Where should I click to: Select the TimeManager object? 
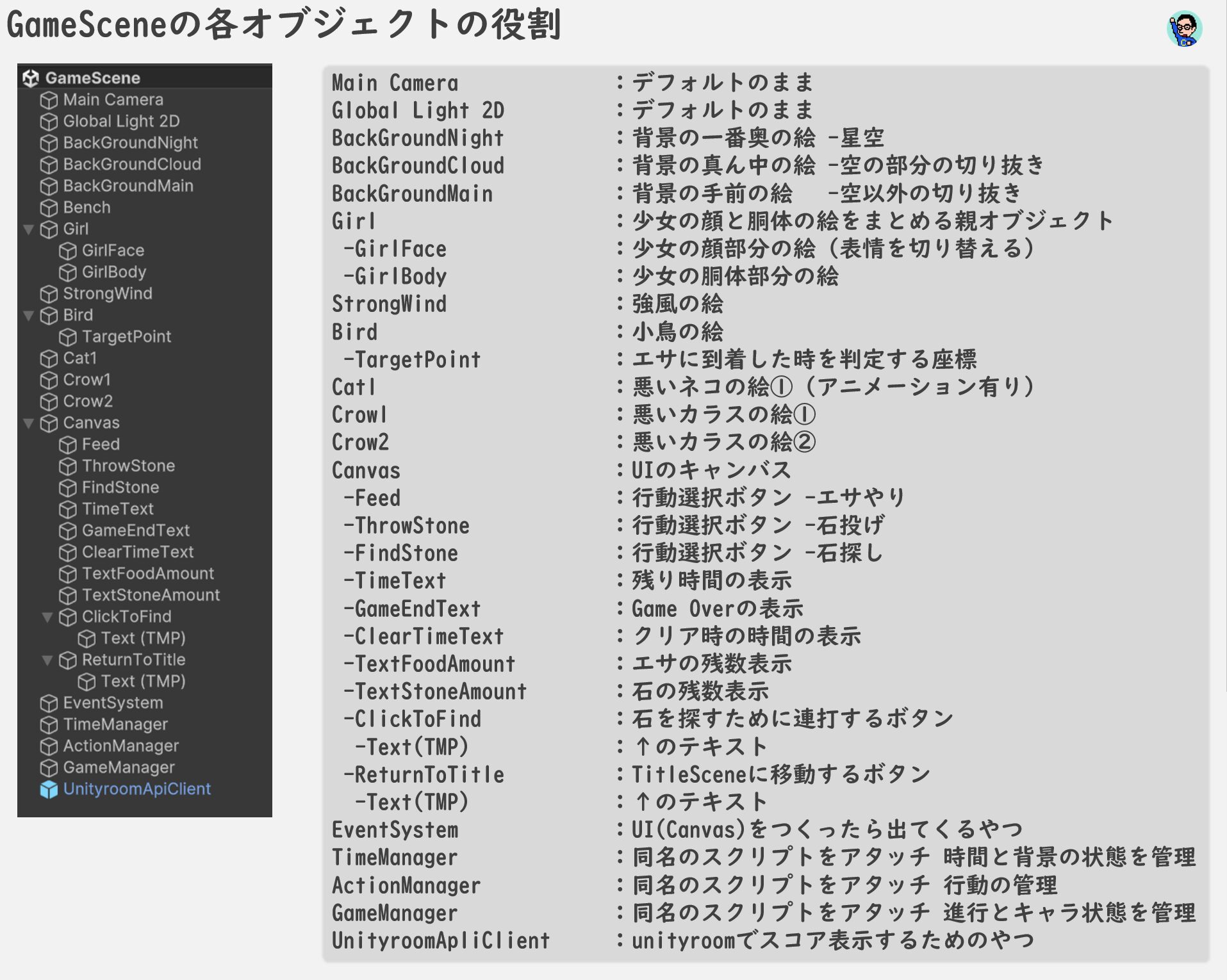[x=115, y=724]
